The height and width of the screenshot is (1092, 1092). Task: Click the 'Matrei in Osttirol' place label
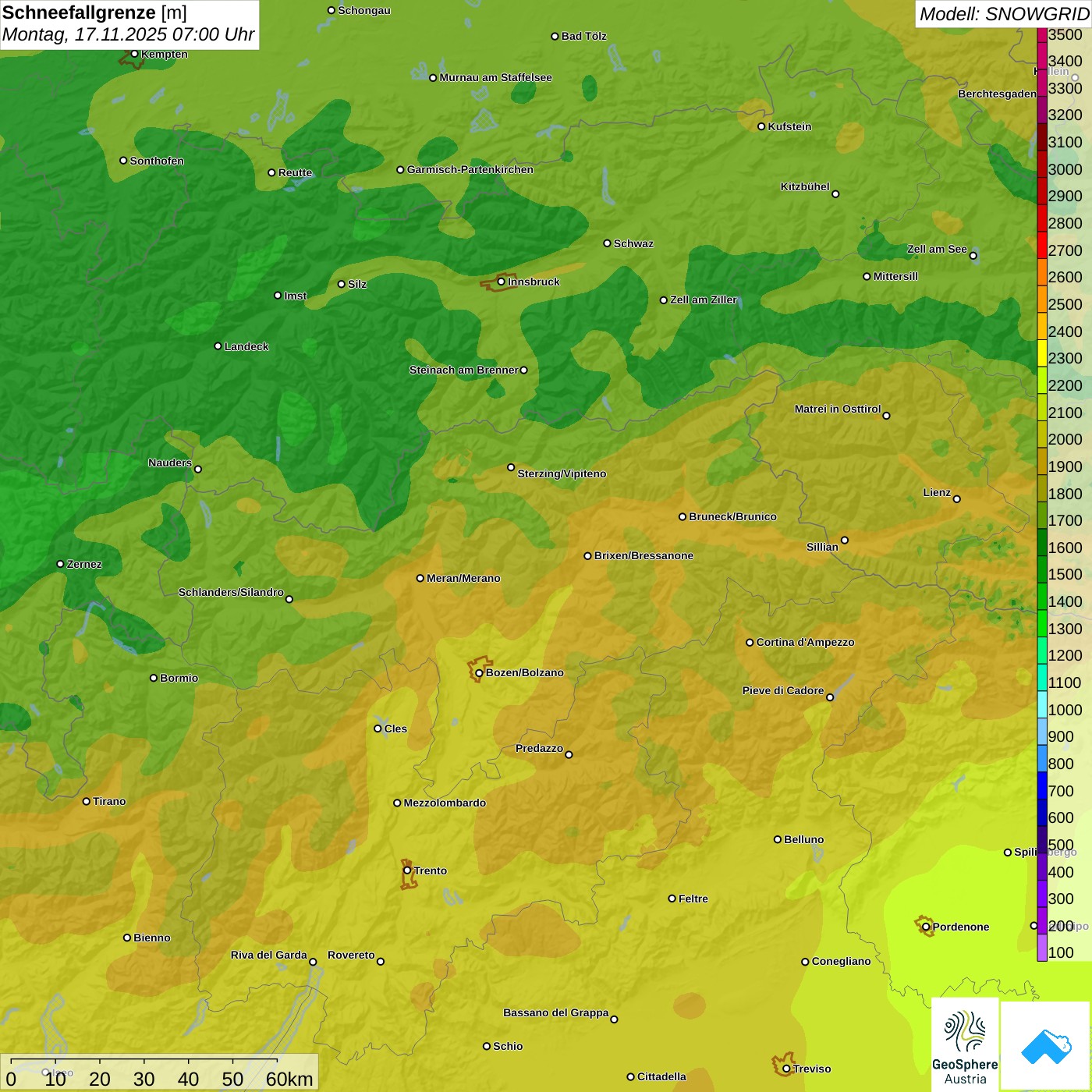click(x=838, y=409)
